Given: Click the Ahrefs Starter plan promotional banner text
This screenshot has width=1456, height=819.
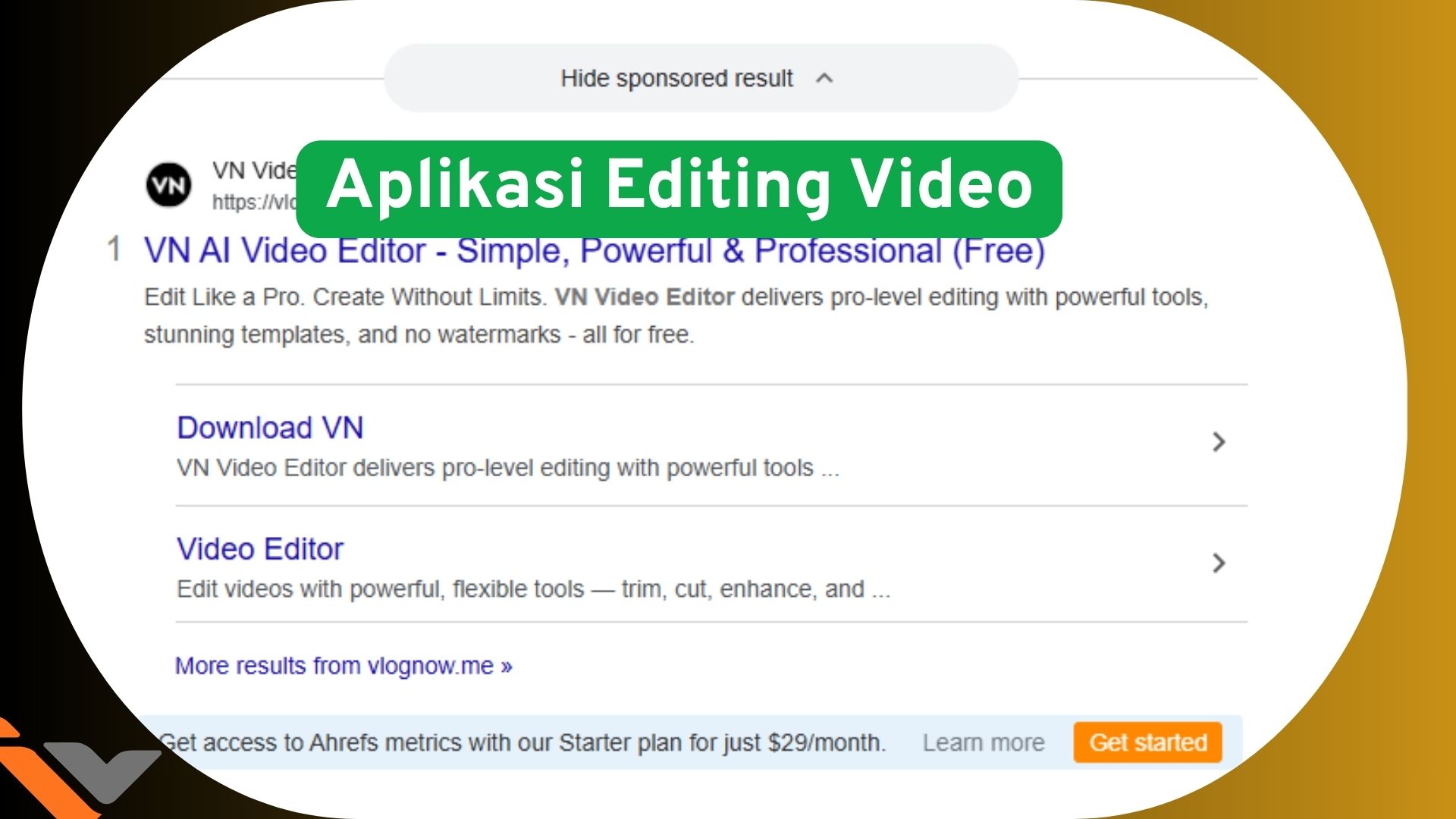Looking at the screenshot, I should (x=523, y=742).
